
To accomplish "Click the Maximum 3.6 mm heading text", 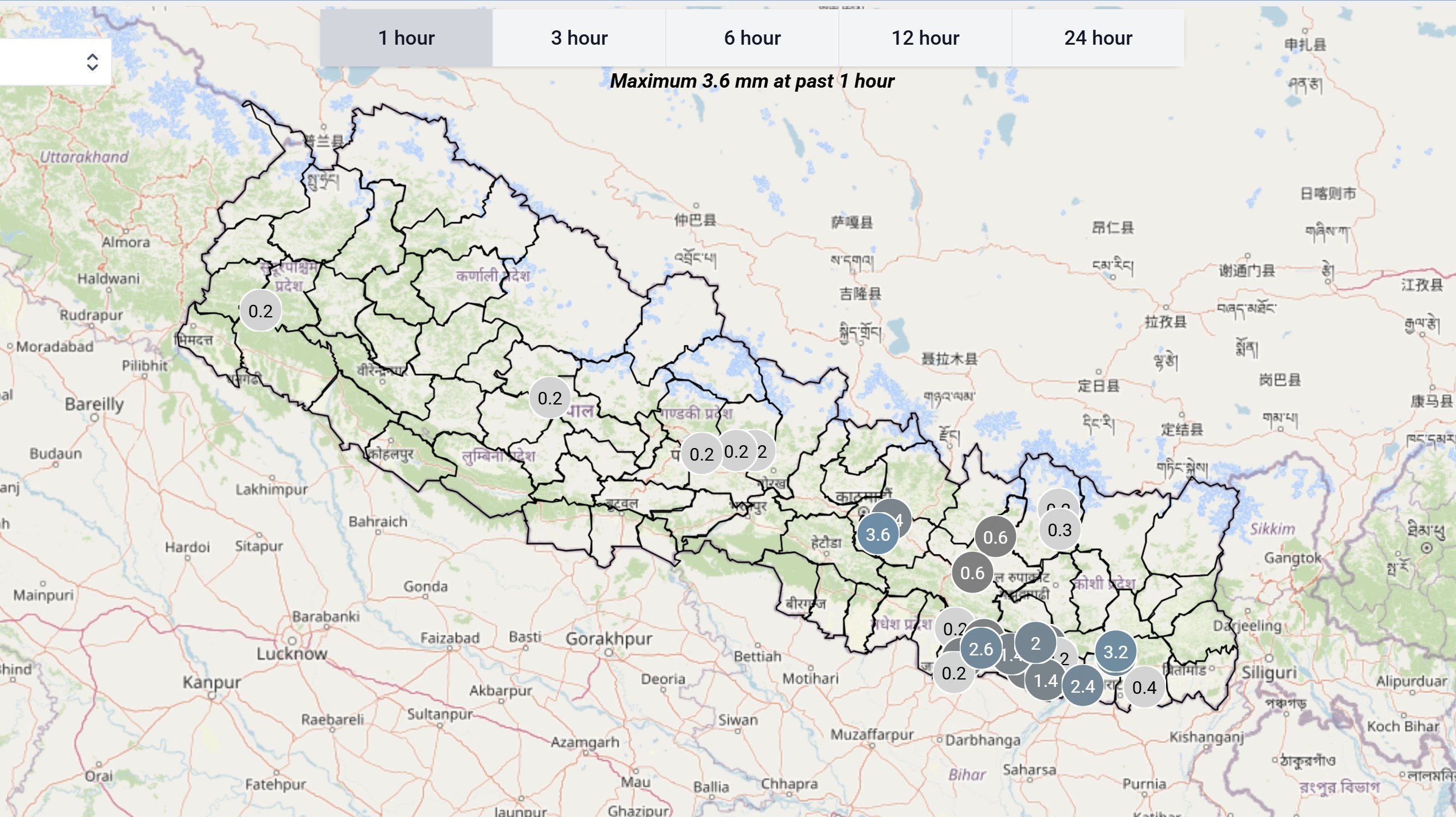I will point(752,81).
